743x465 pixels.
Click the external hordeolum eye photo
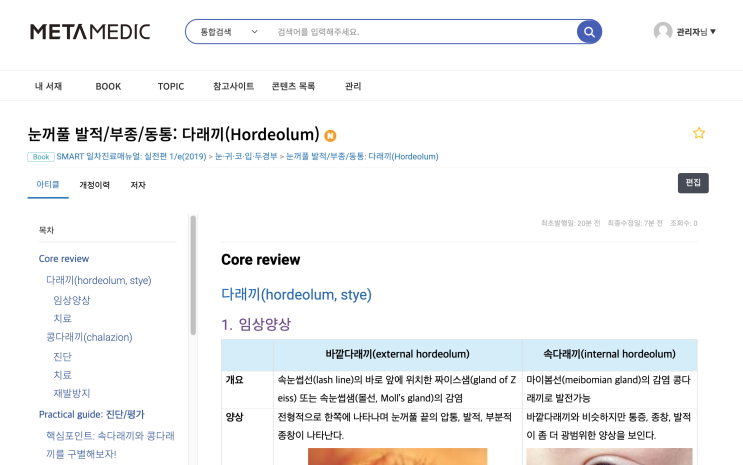398,456
